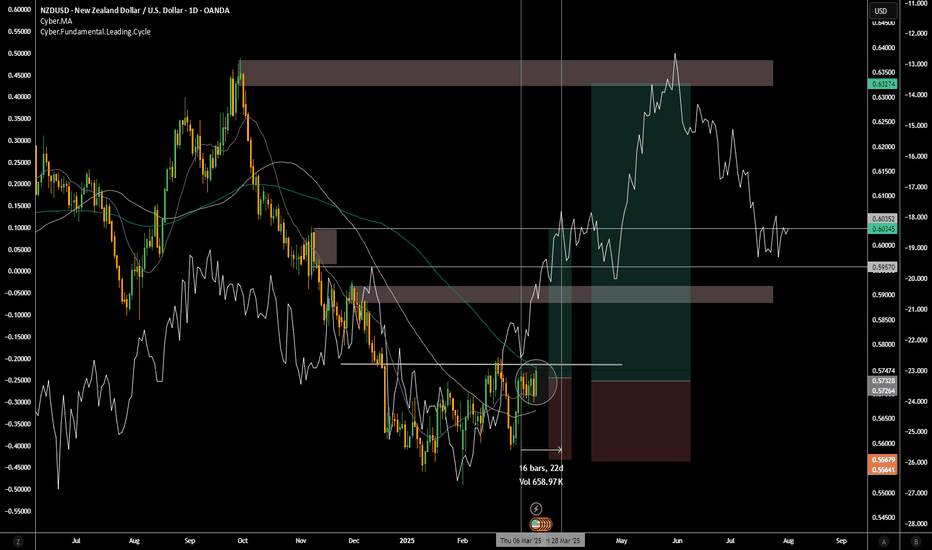Click the lightning bolt event icon
This screenshot has width=932, height=550.
[x=536, y=509]
